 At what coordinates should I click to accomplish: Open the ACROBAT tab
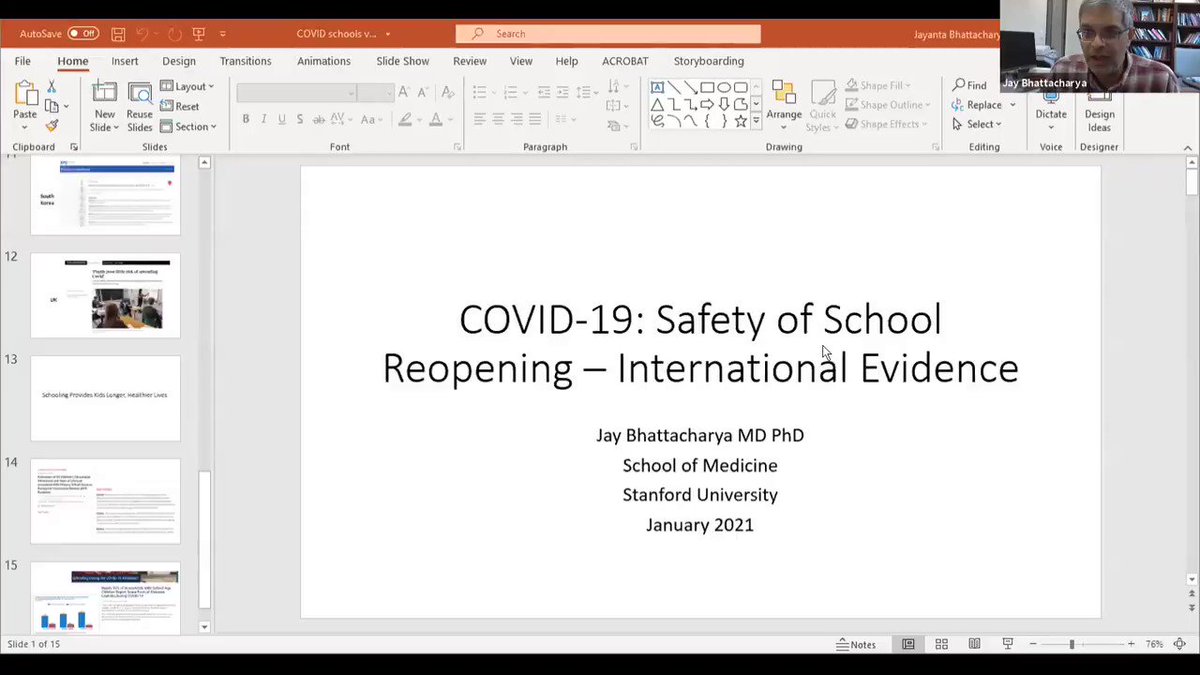click(625, 61)
